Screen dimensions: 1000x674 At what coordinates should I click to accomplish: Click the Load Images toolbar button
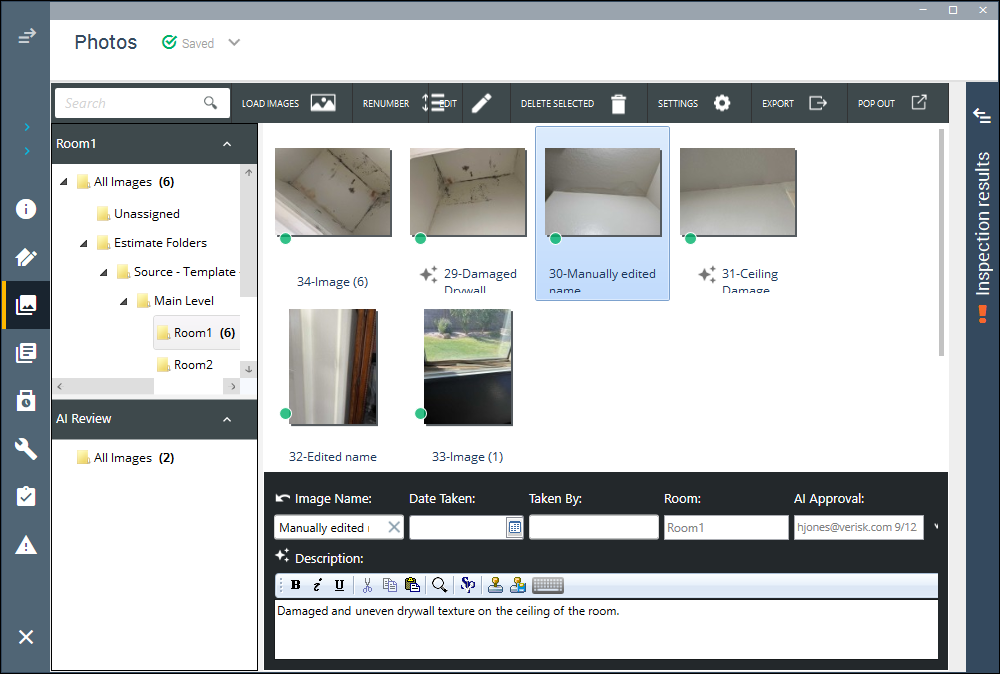tap(288, 103)
